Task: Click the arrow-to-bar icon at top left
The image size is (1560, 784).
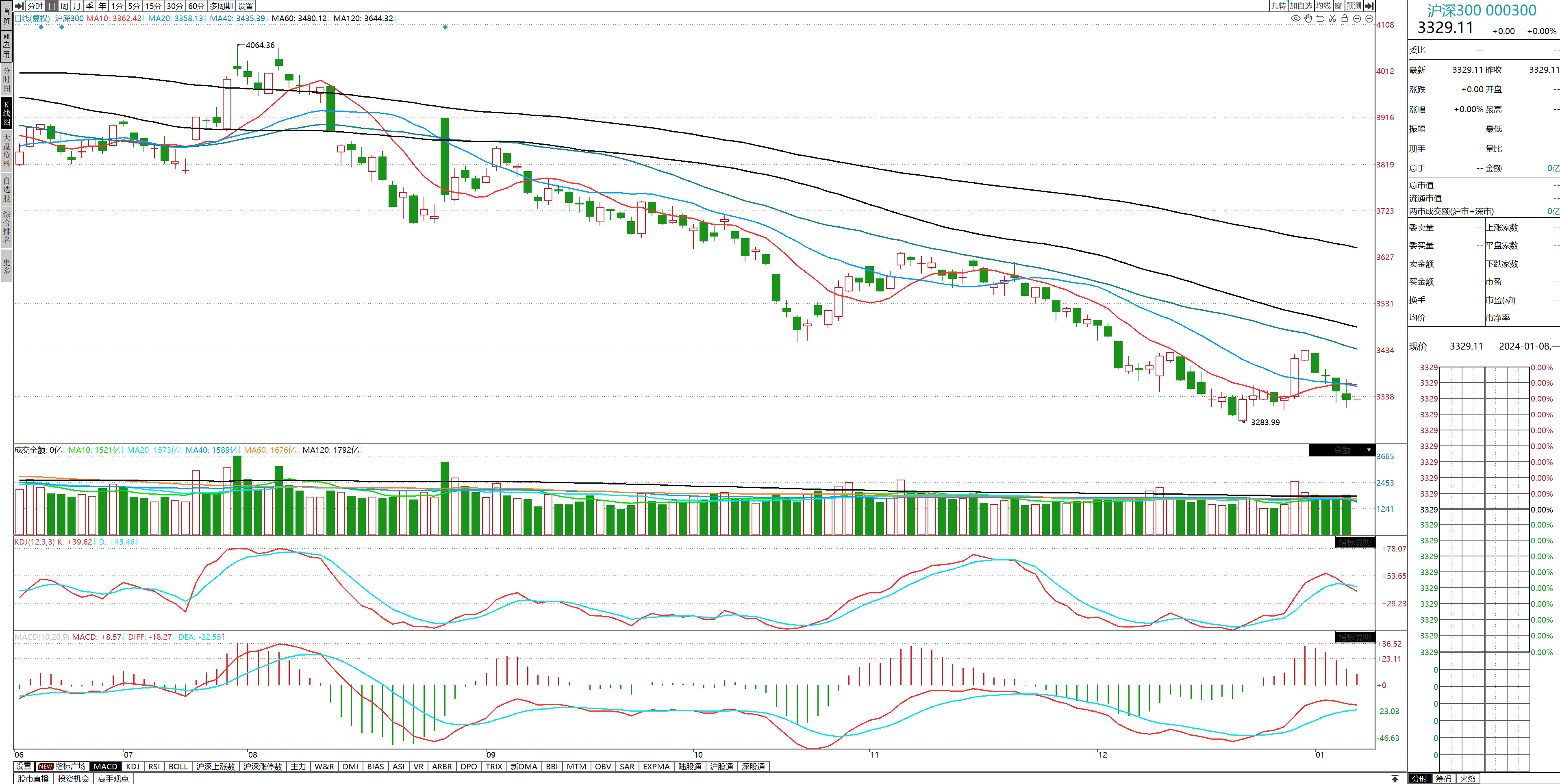Action: 20,6
